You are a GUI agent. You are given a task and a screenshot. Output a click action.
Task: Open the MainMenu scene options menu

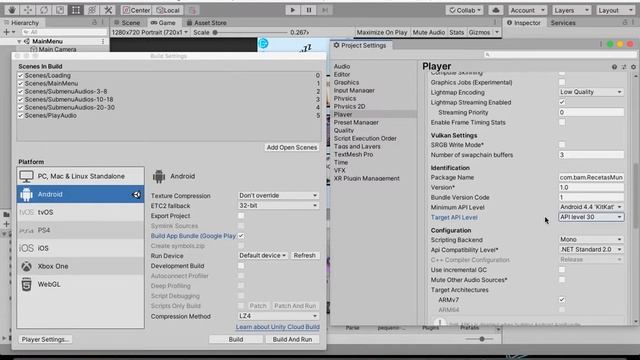click(103, 41)
